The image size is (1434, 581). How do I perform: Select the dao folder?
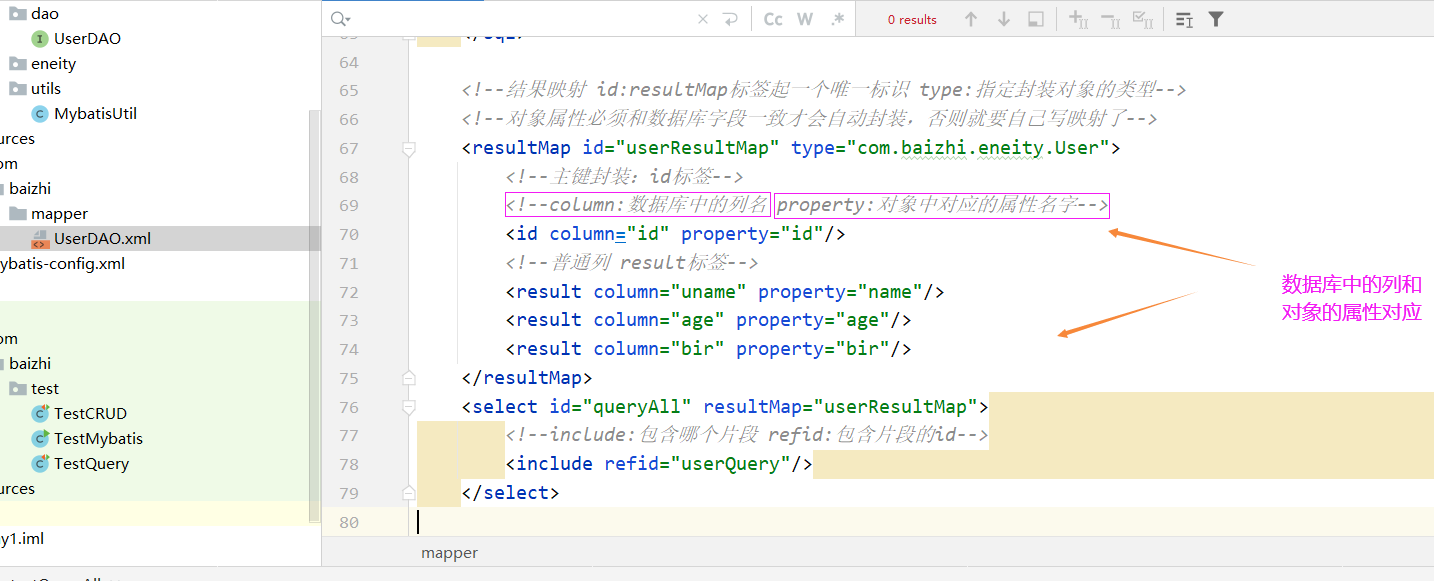pos(45,14)
